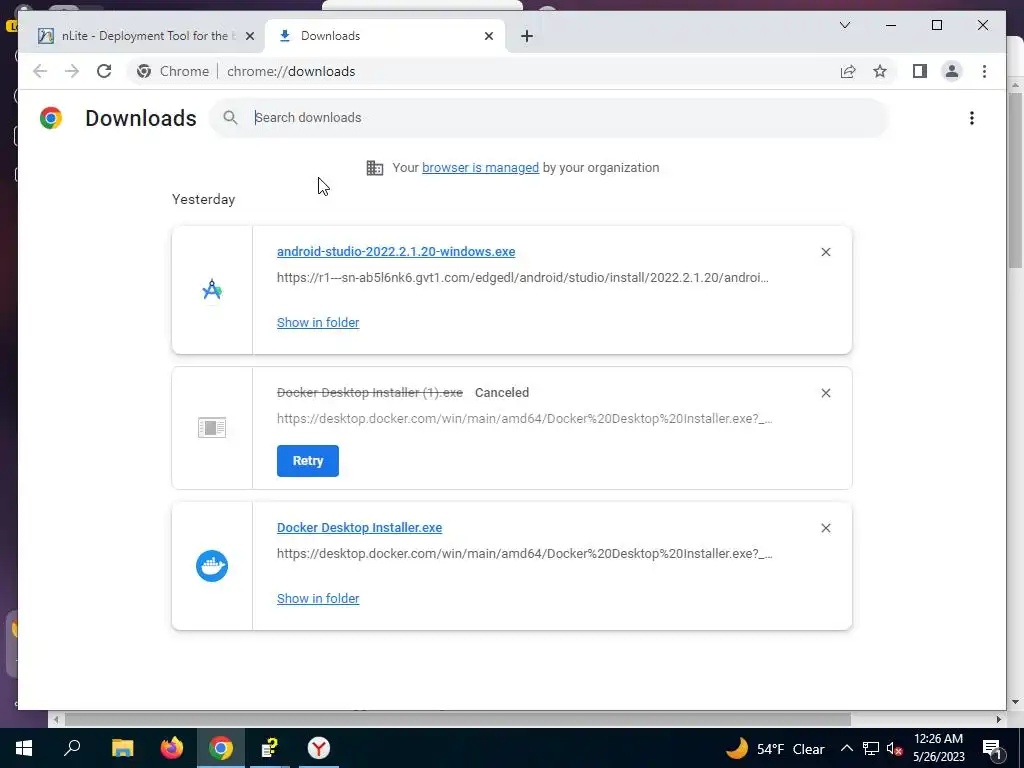Open a new tab with the plus
Image resolution: width=1024 pixels, height=768 pixels.
tap(527, 36)
